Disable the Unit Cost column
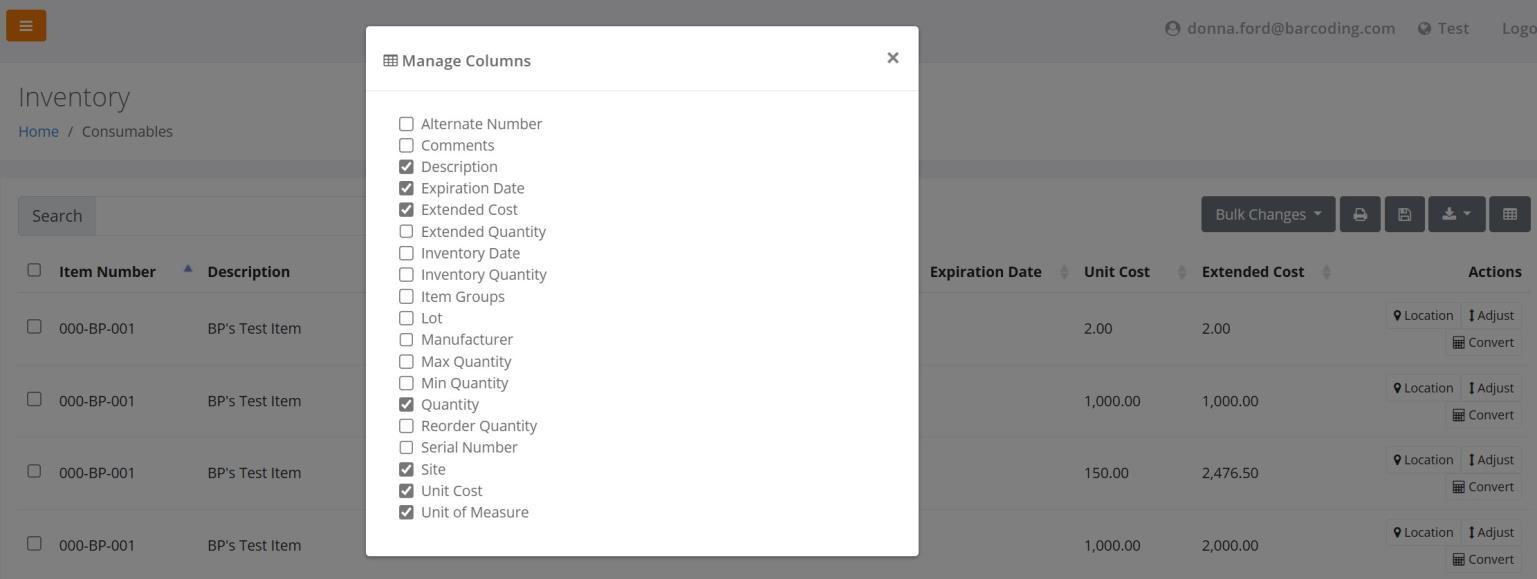The width and height of the screenshot is (1537, 579). click(x=406, y=491)
